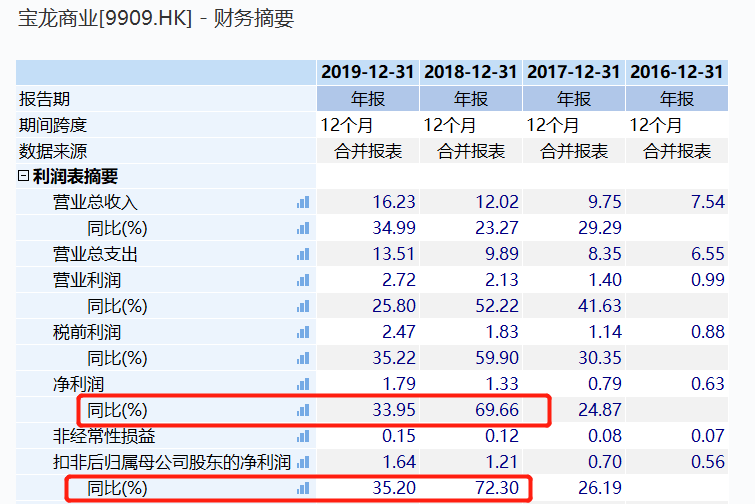Screen dimensions: 755x504
Task: Click 合并报表 under 2016-12-31
Action: point(677,151)
